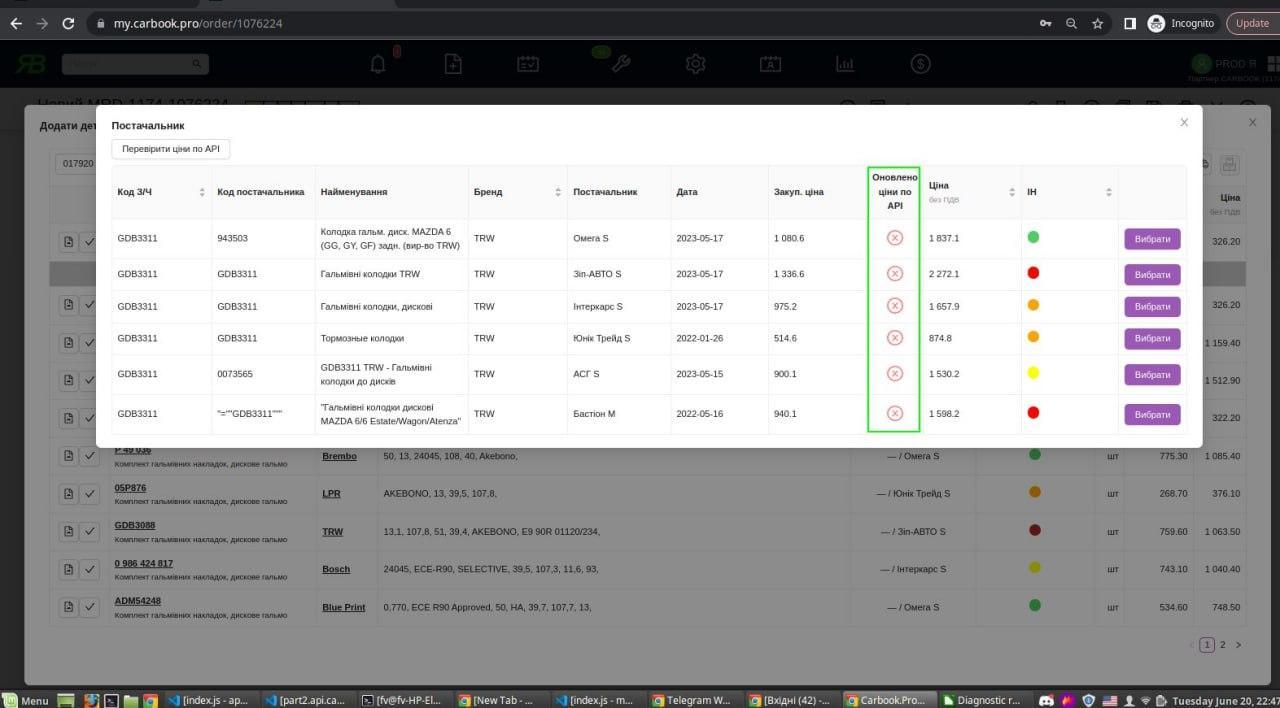
Task: Close the Постачальник dialog with the X
Action: click(x=1184, y=123)
